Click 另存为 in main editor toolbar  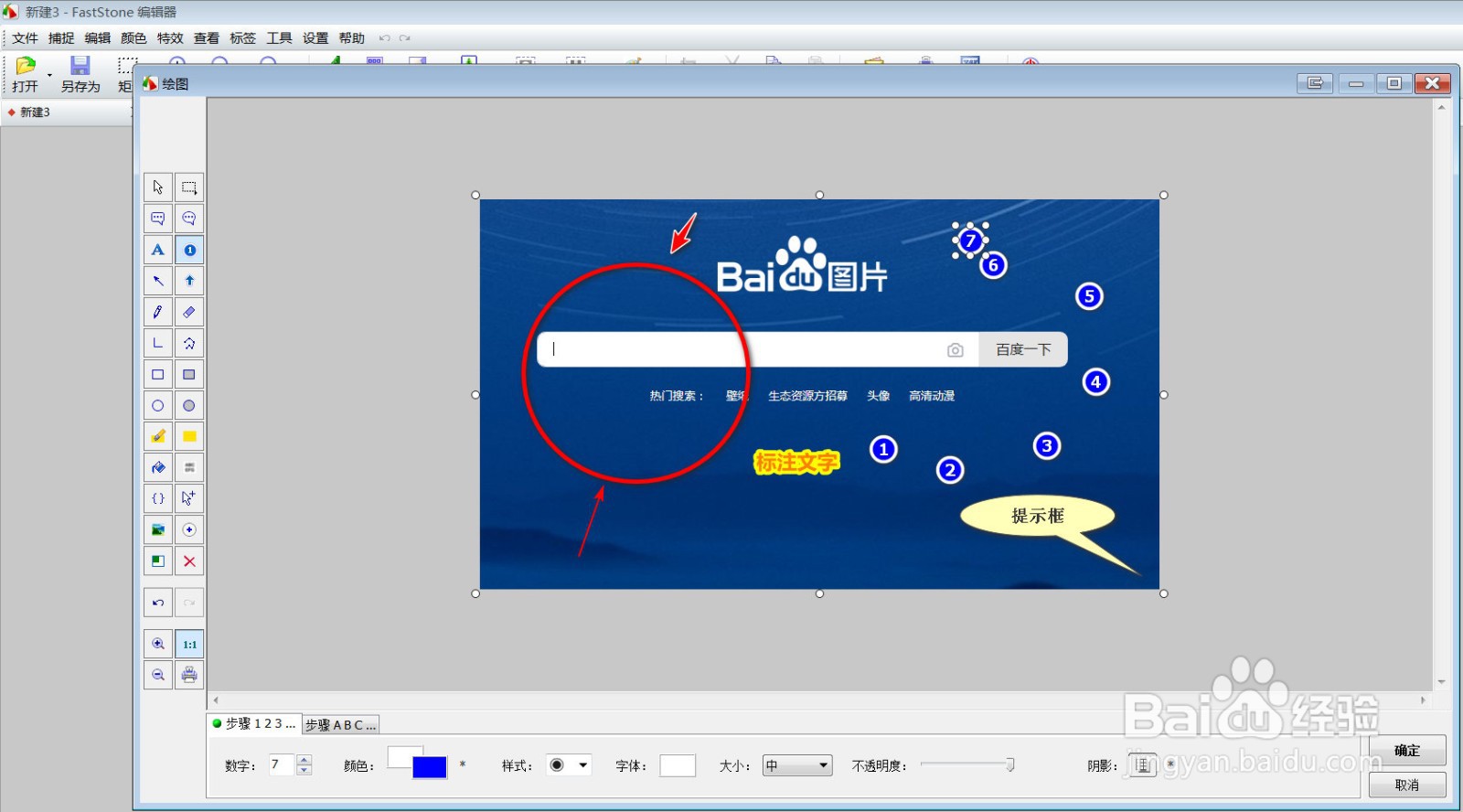[80, 75]
